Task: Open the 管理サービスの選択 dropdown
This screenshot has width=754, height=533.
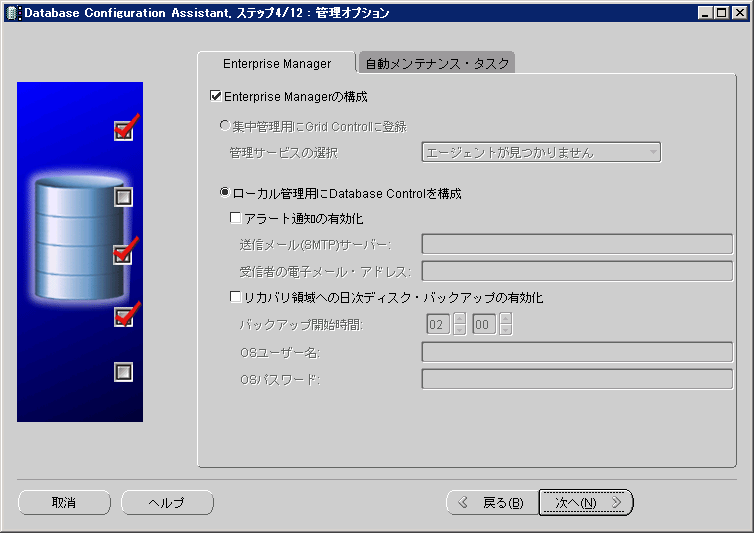Action: pos(541,152)
